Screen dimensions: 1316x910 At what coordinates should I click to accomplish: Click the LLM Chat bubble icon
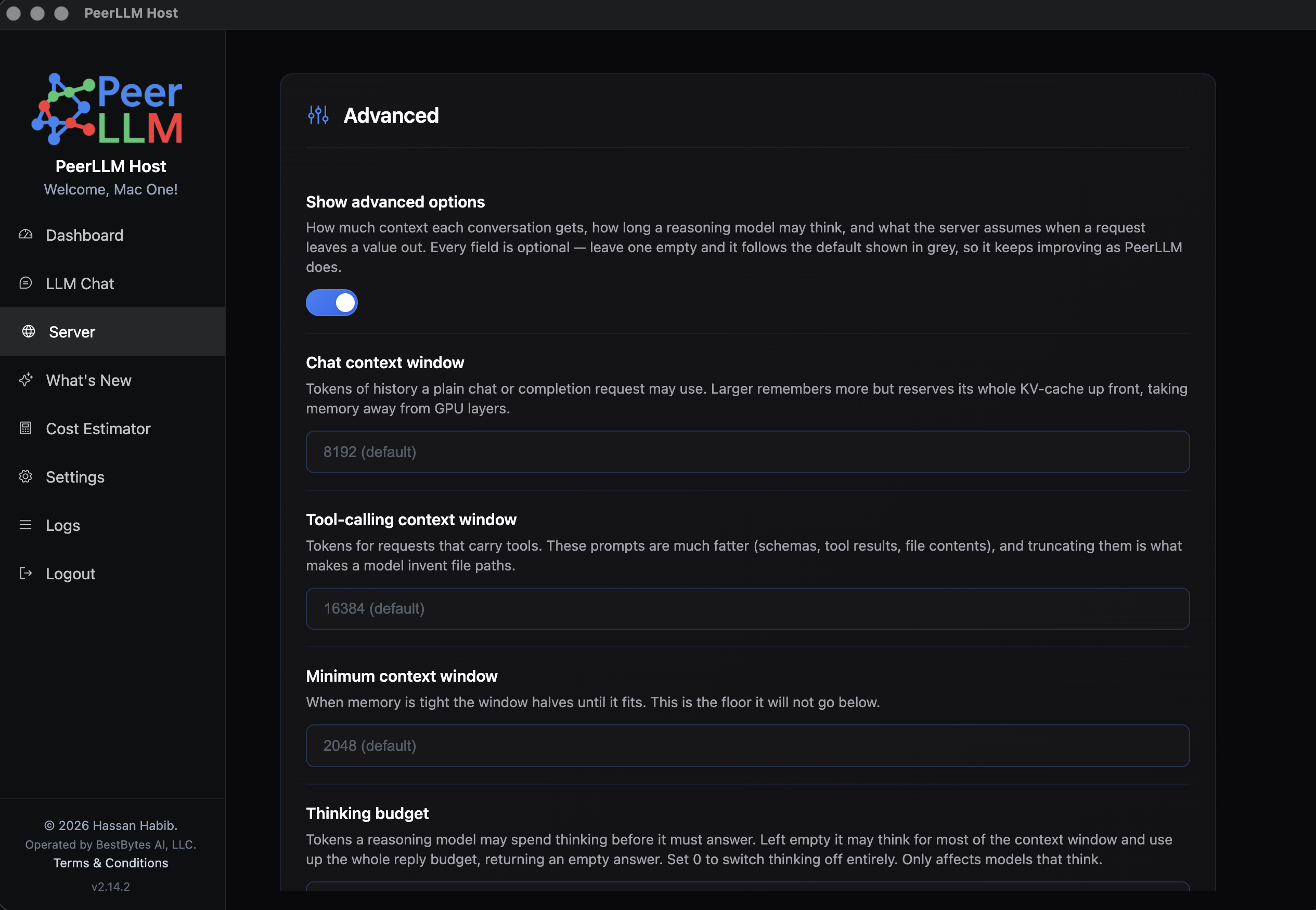pyautogui.click(x=25, y=283)
